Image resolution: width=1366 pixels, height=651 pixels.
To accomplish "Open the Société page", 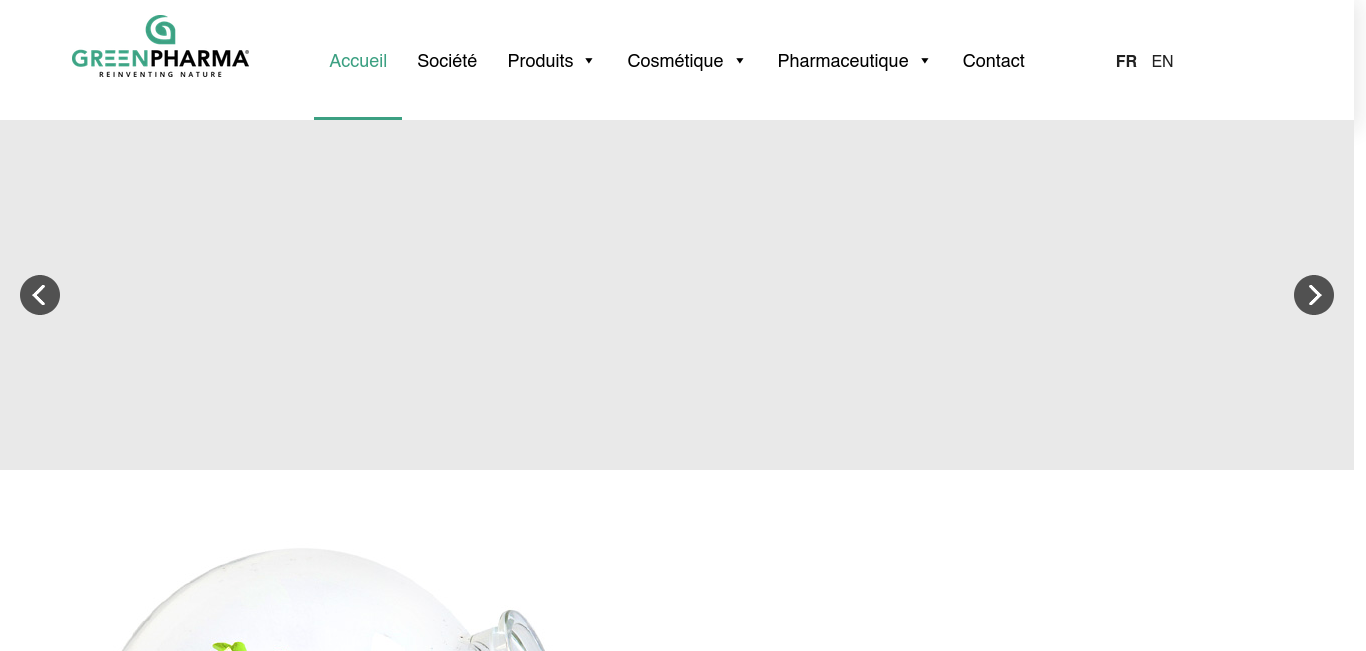I will click(x=447, y=61).
